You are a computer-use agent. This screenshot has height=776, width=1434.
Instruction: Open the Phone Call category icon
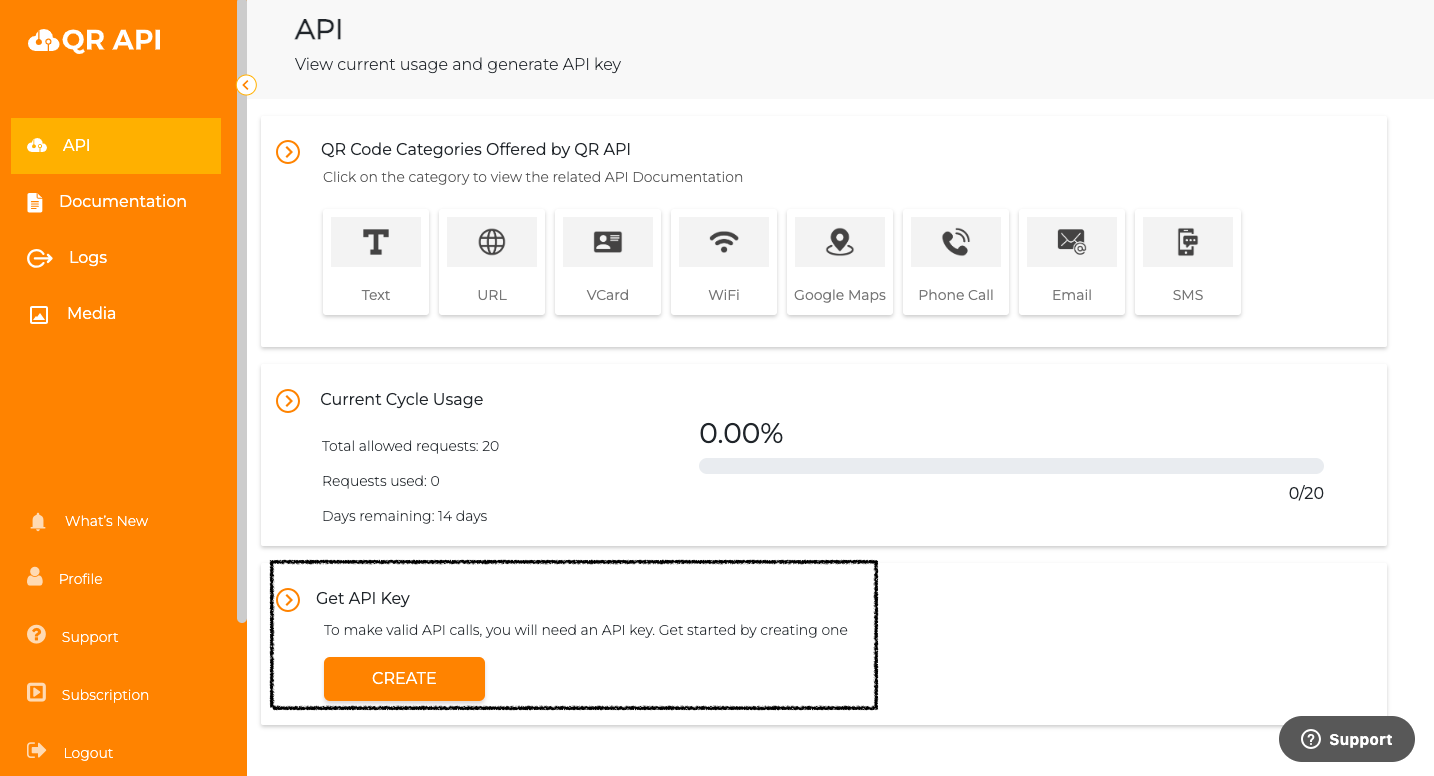tap(956, 241)
